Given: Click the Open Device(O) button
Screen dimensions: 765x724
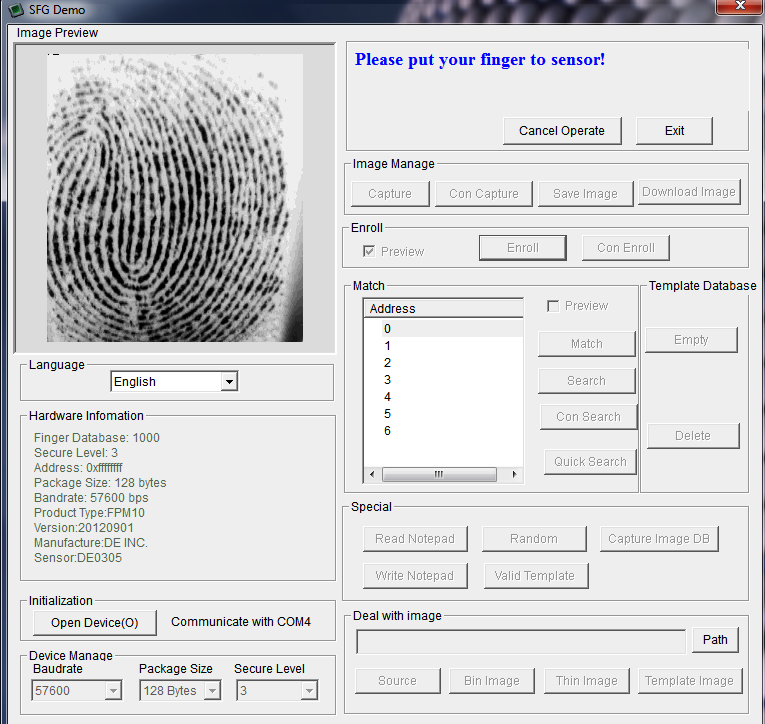Looking at the screenshot, I should pyautogui.click(x=95, y=623).
